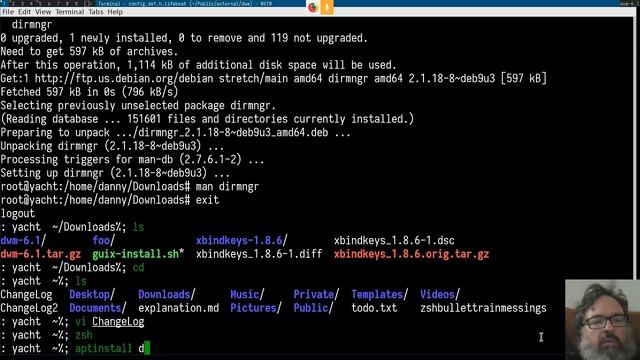Click the xbindkeys_1.8.6-1.diff file name
The height and width of the screenshot is (360, 640).
click(x=259, y=254)
